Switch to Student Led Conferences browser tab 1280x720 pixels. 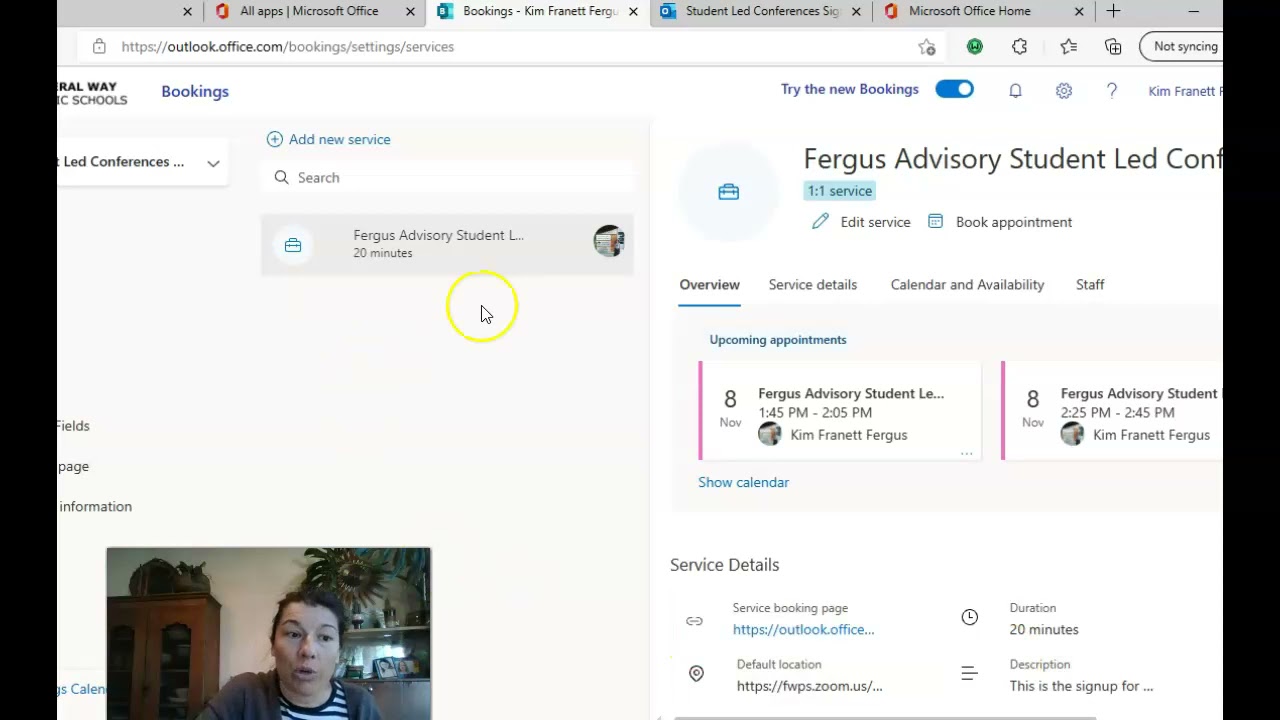[x=762, y=12]
